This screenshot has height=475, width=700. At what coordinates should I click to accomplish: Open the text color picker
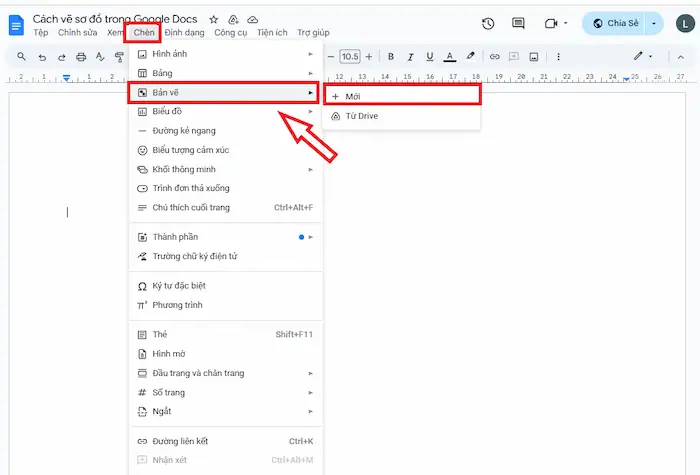(450, 57)
